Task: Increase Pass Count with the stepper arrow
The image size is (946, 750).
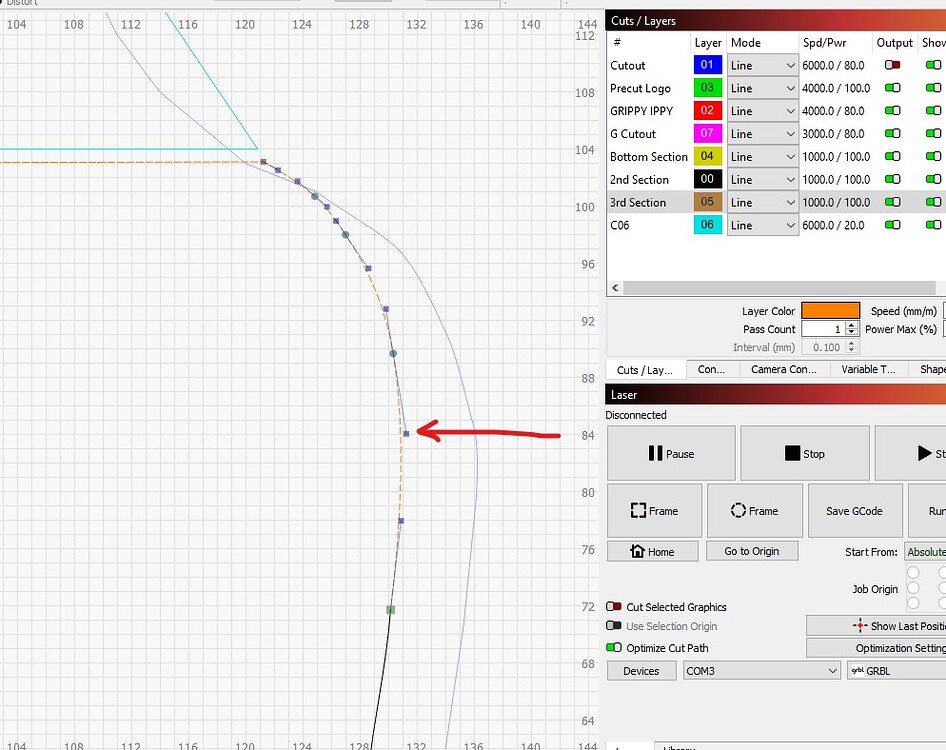Action: coord(851,325)
